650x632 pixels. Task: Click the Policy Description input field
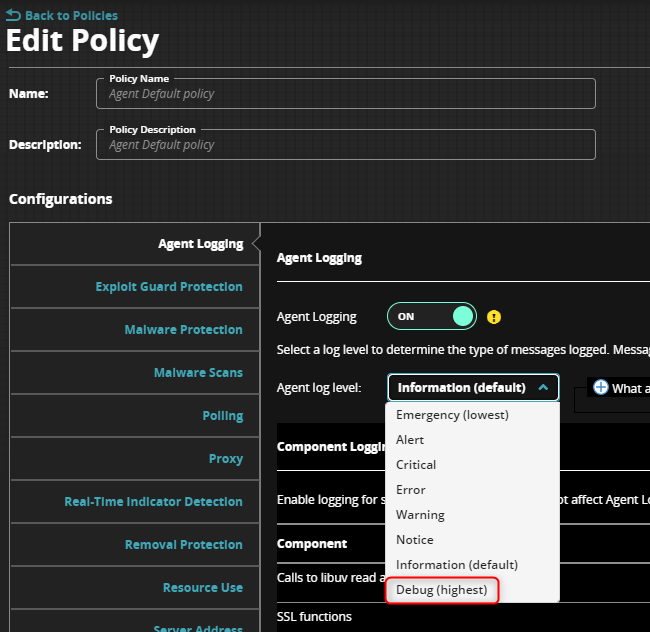point(345,145)
